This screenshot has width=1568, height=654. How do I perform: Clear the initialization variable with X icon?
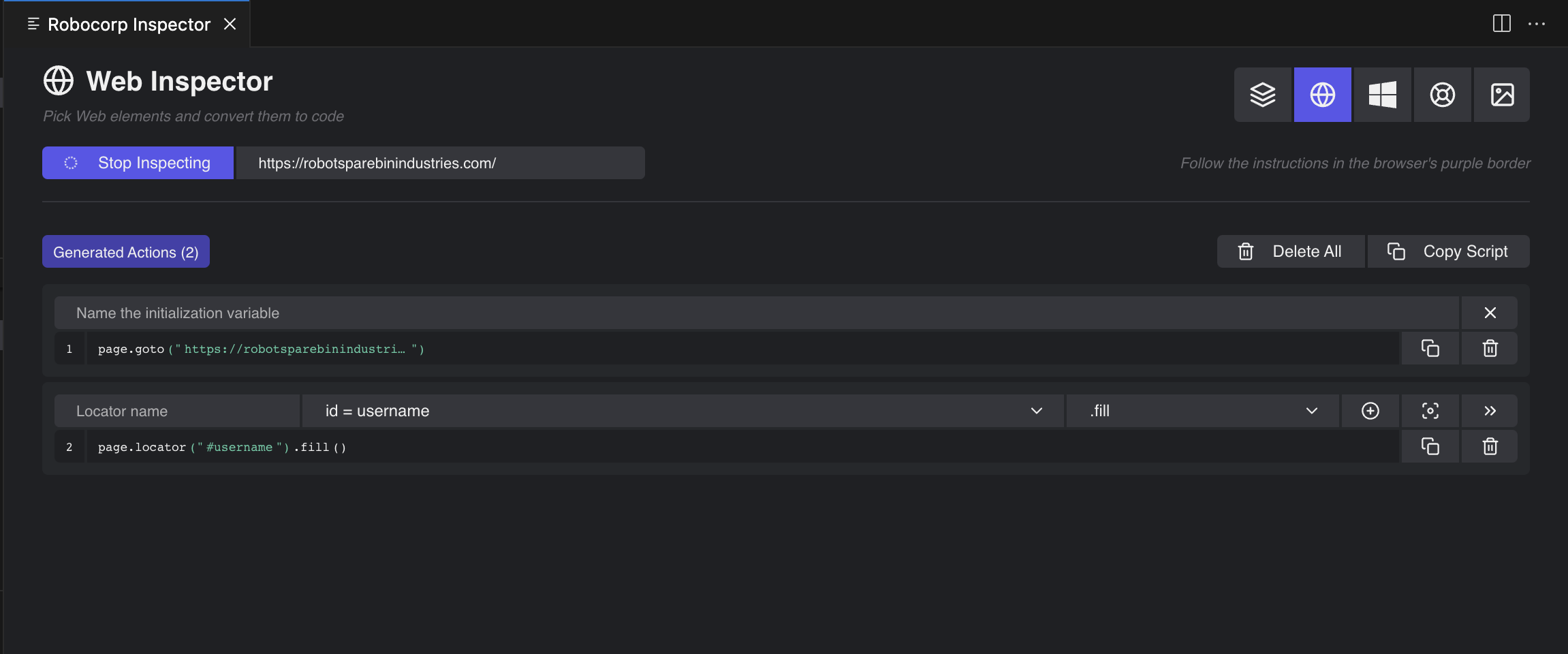pos(1490,313)
